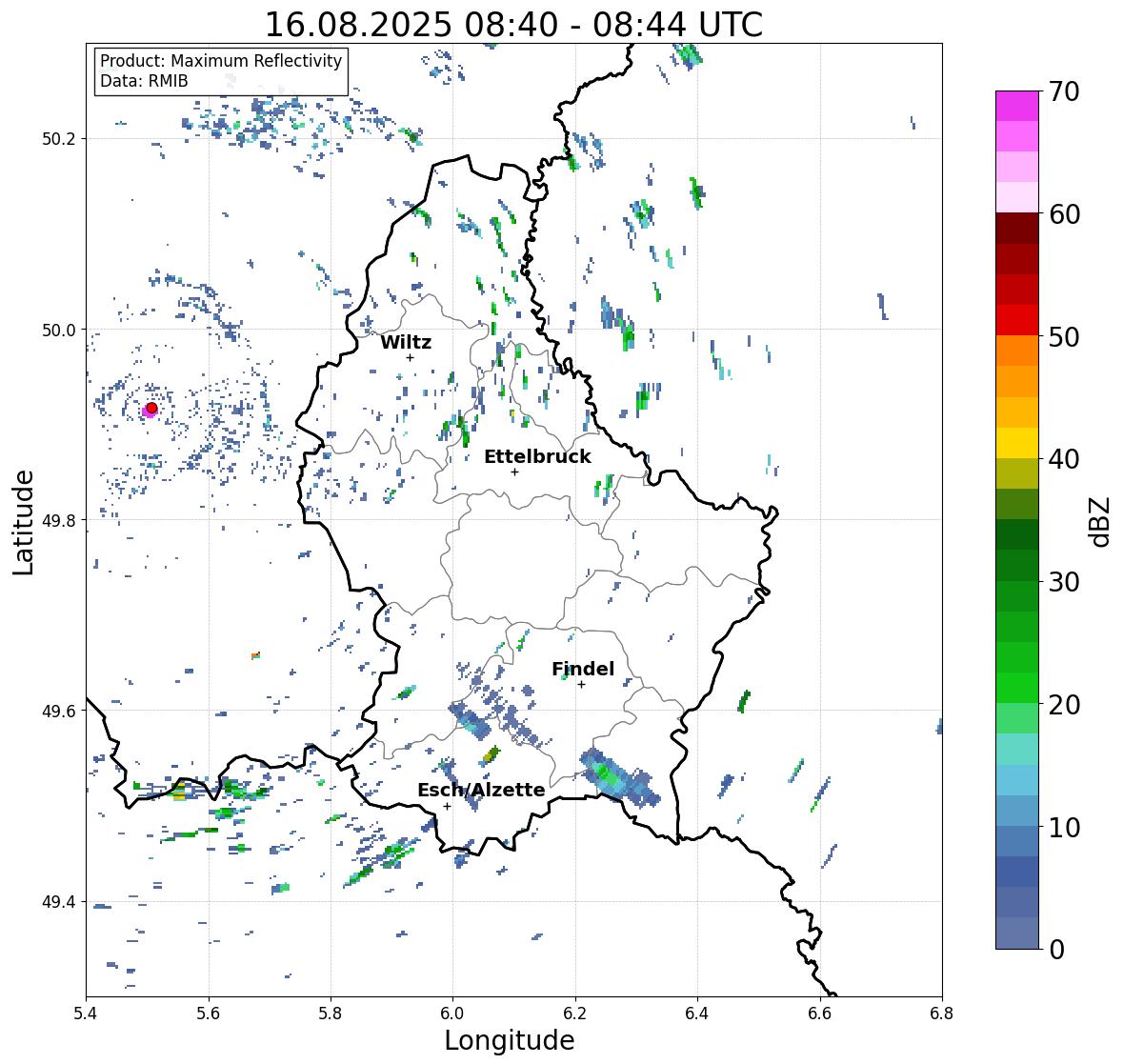The width and height of the screenshot is (1123, 1064).
Task: Click the 6.0 longitude tick label
Action: [x=452, y=1014]
